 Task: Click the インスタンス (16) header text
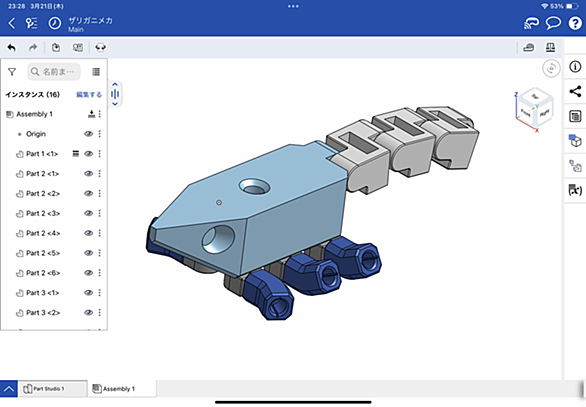pos(33,95)
